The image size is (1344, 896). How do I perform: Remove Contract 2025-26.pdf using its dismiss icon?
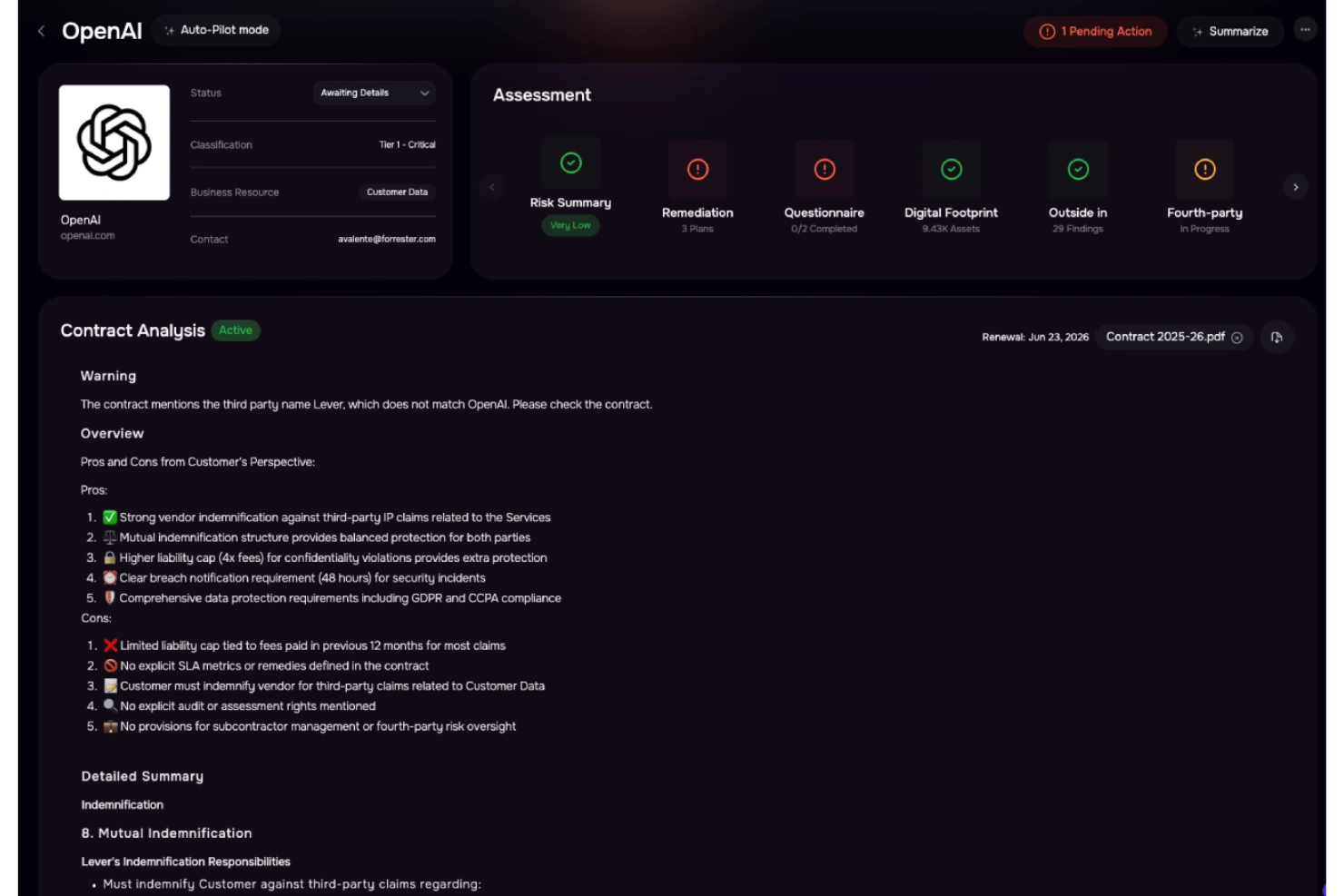(x=1238, y=337)
